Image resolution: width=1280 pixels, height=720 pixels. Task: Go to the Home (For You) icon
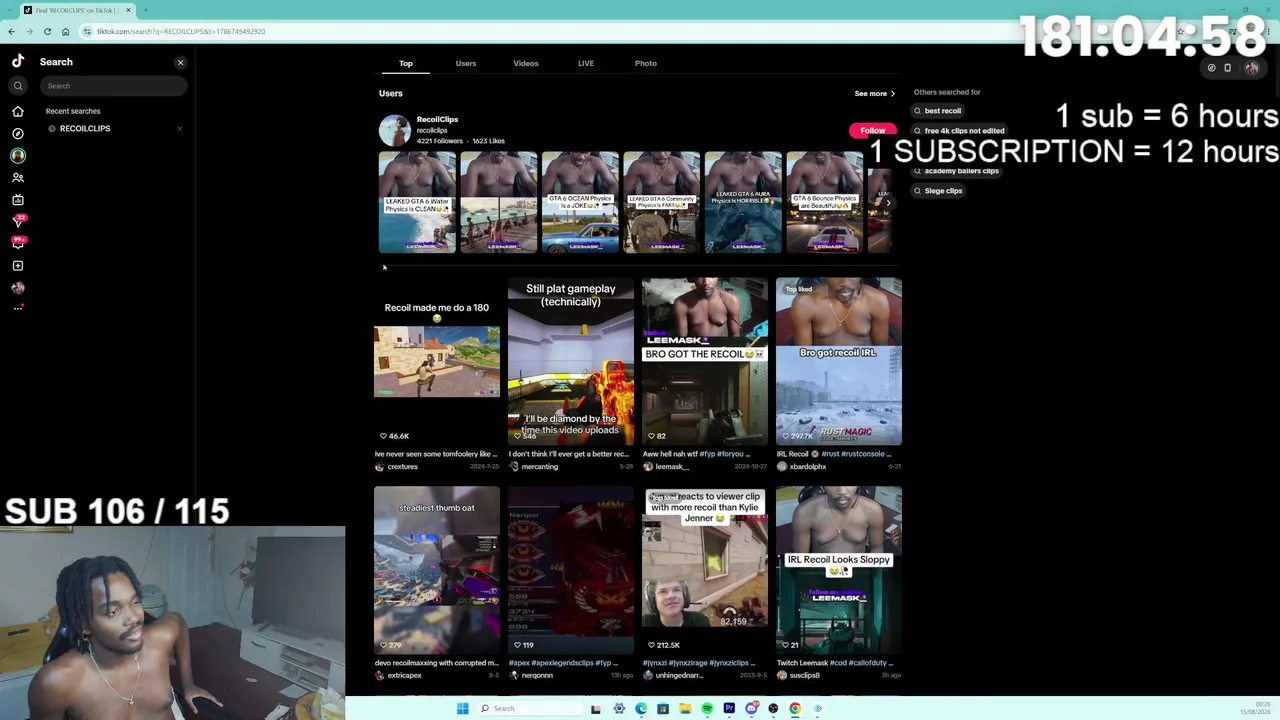(18, 111)
